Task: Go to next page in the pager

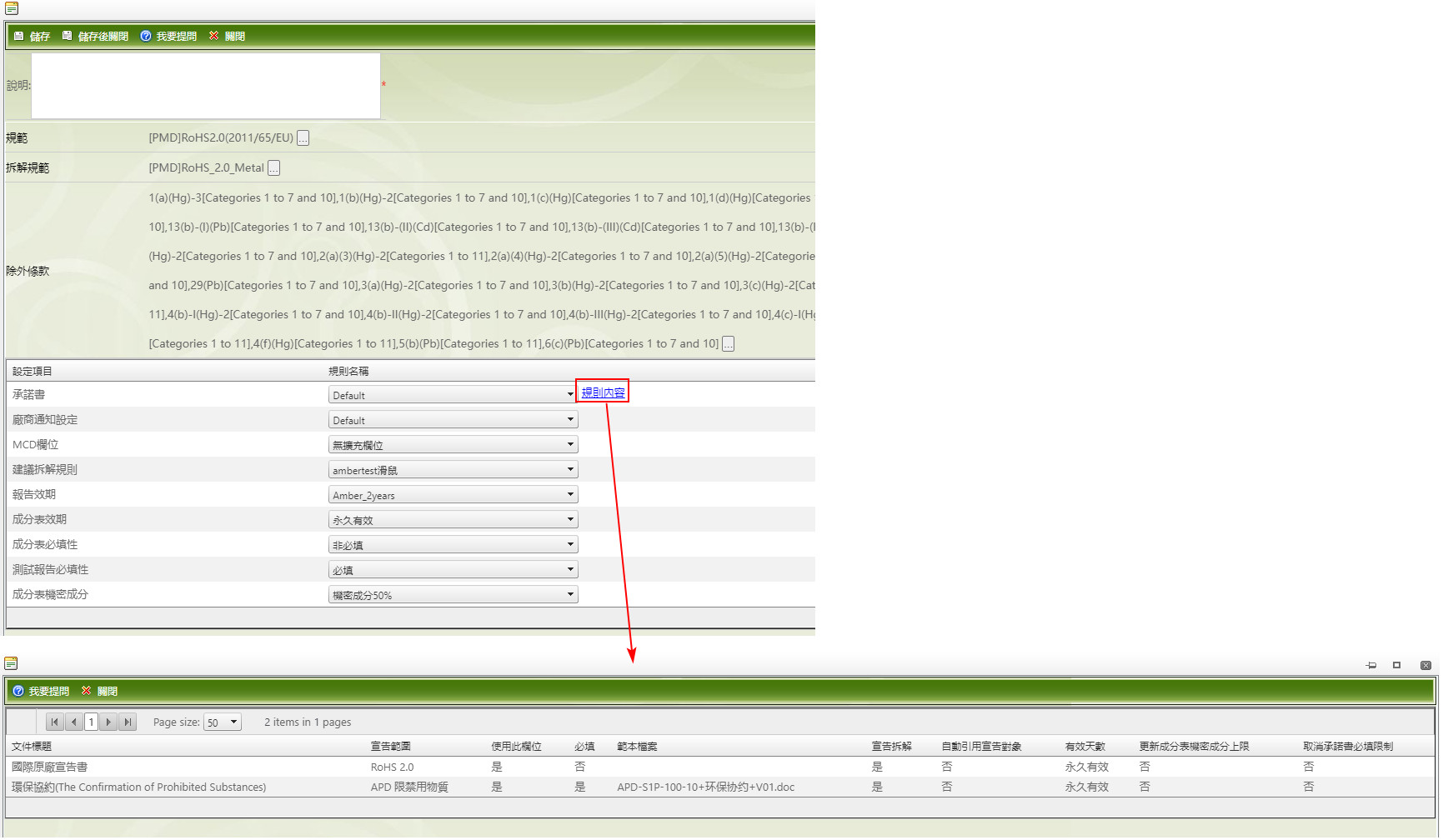Action: pyautogui.click(x=108, y=722)
